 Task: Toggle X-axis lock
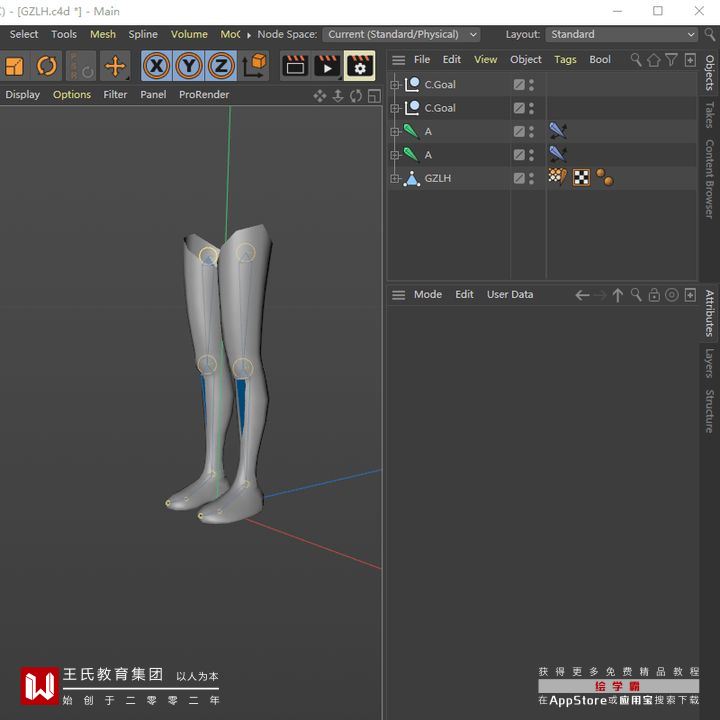[x=155, y=66]
